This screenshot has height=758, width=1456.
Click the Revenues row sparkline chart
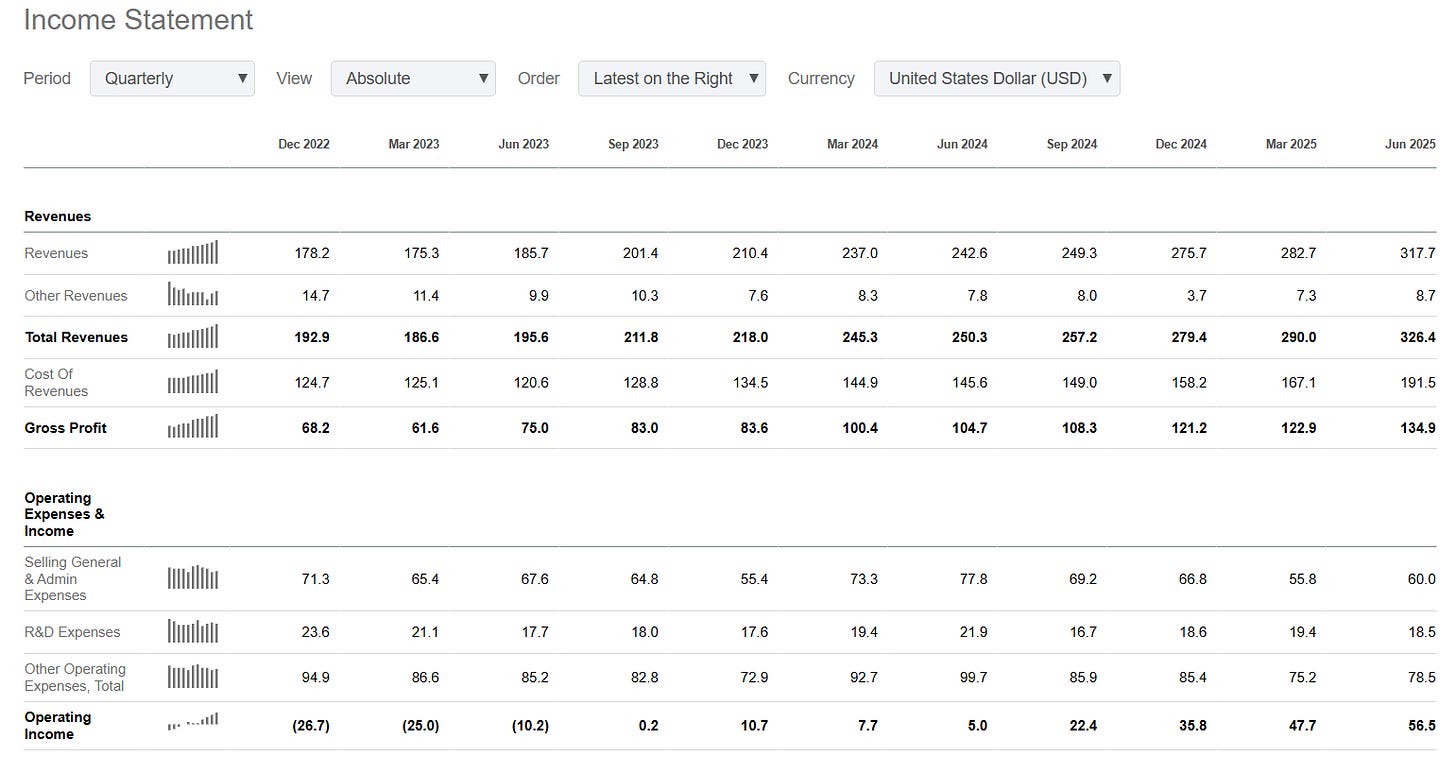click(193, 253)
